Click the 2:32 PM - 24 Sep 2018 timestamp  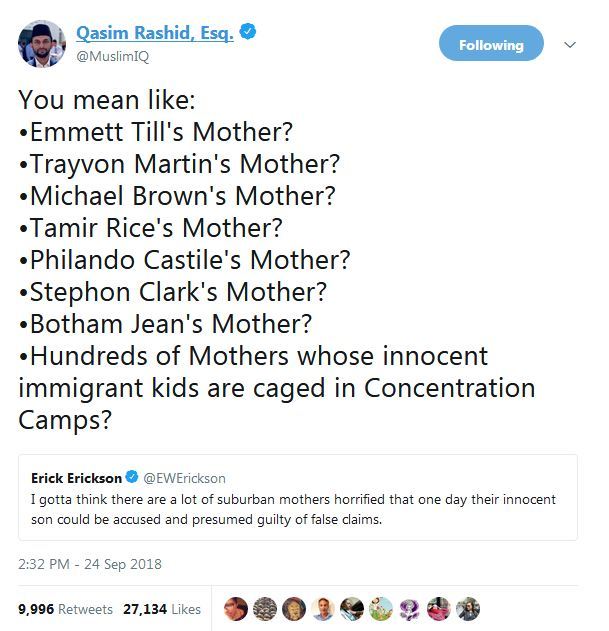point(90,564)
